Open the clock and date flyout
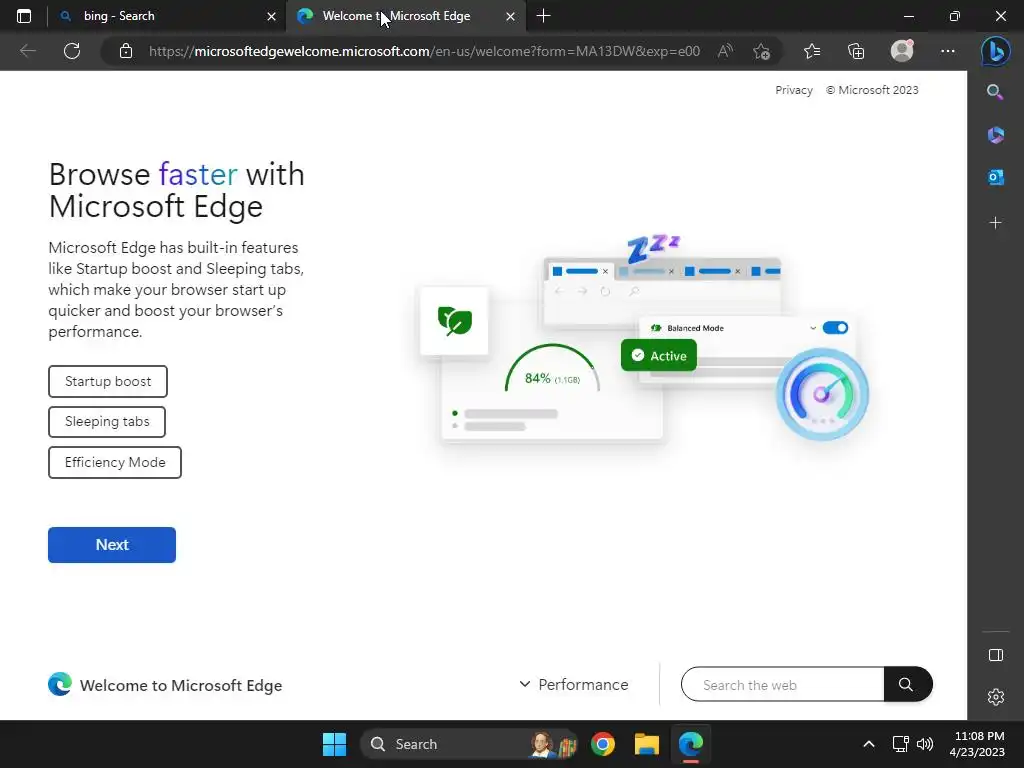This screenshot has width=1024, height=768. pos(977,744)
